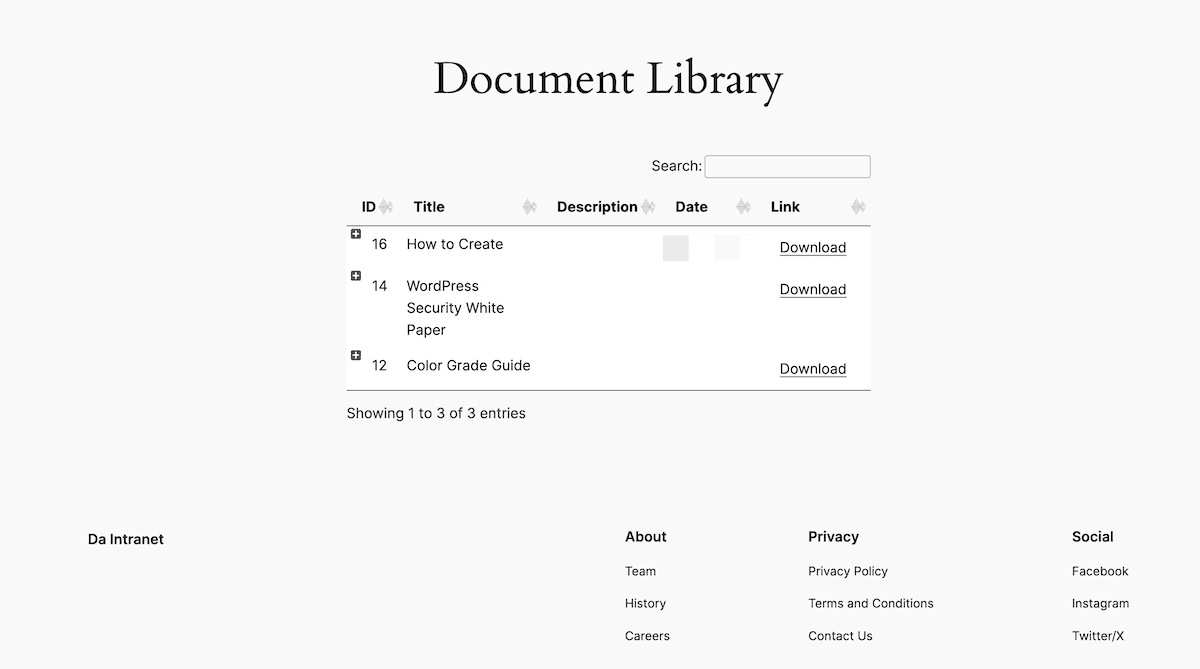Click the Search input box
Screen dimensions: 1200x669
tap(787, 166)
